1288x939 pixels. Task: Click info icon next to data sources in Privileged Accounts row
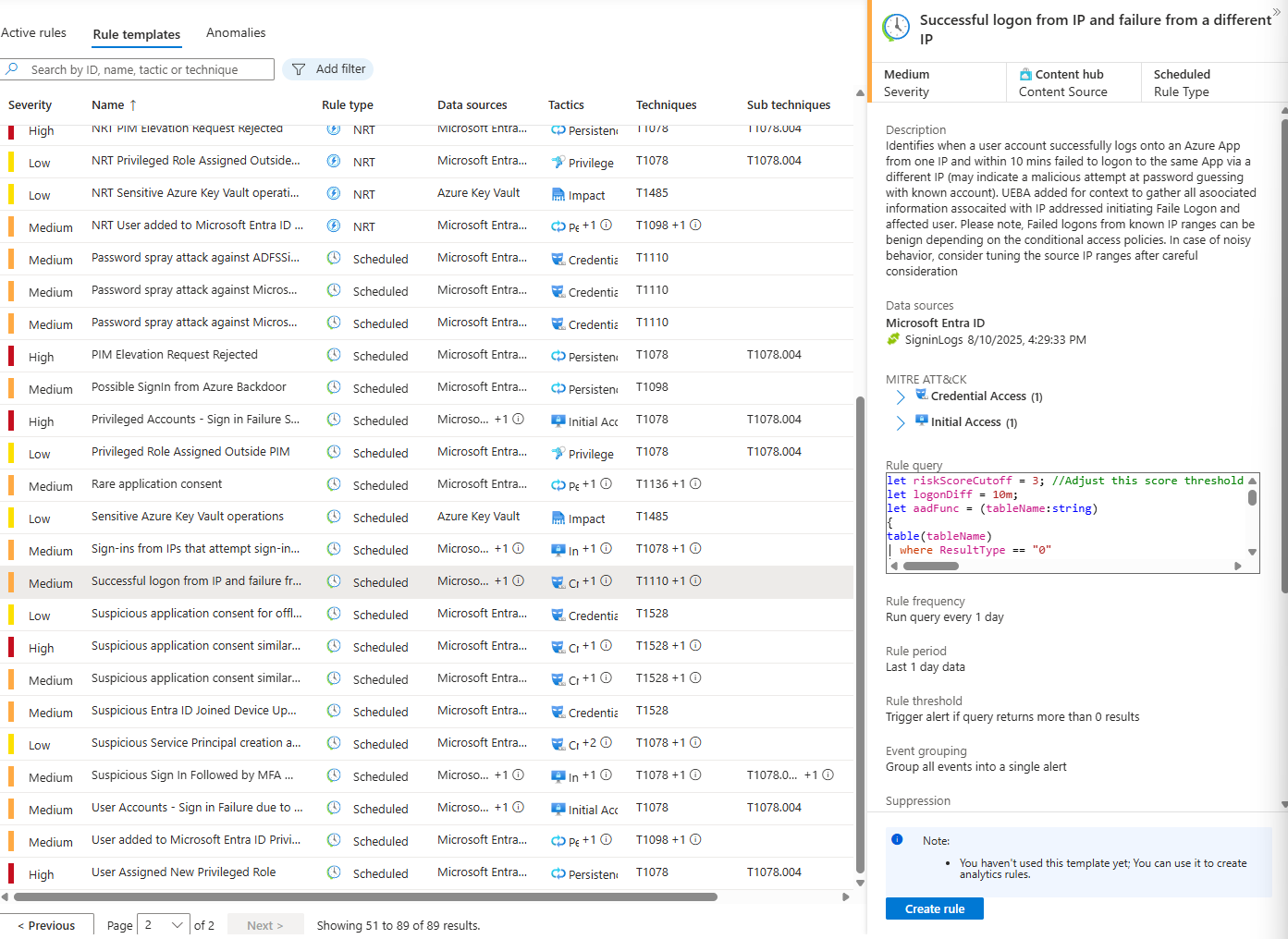(518, 419)
